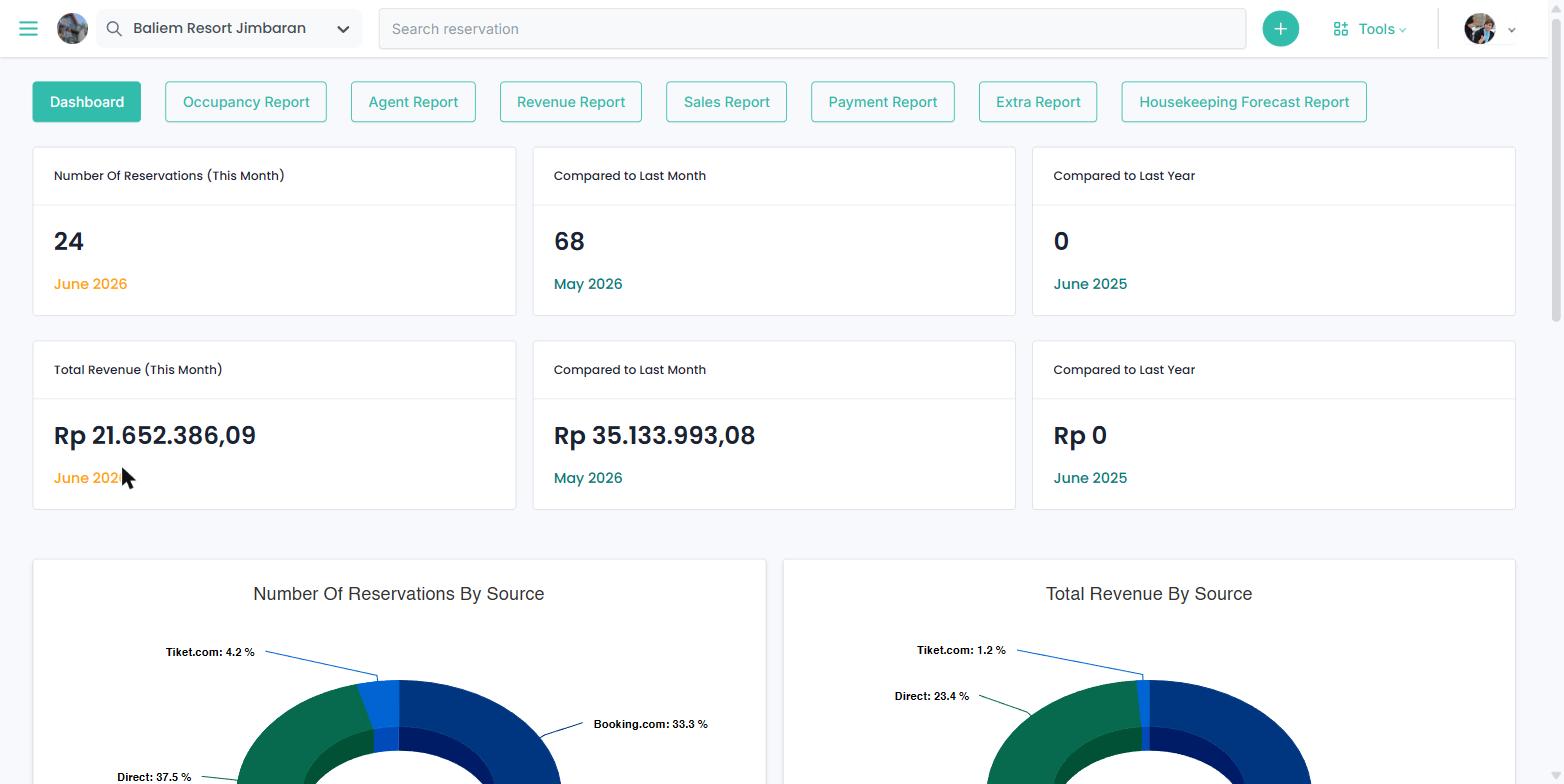This screenshot has height=784, width=1564.
Task: Click Total Revenue By Source title
Action: [x=1149, y=594]
